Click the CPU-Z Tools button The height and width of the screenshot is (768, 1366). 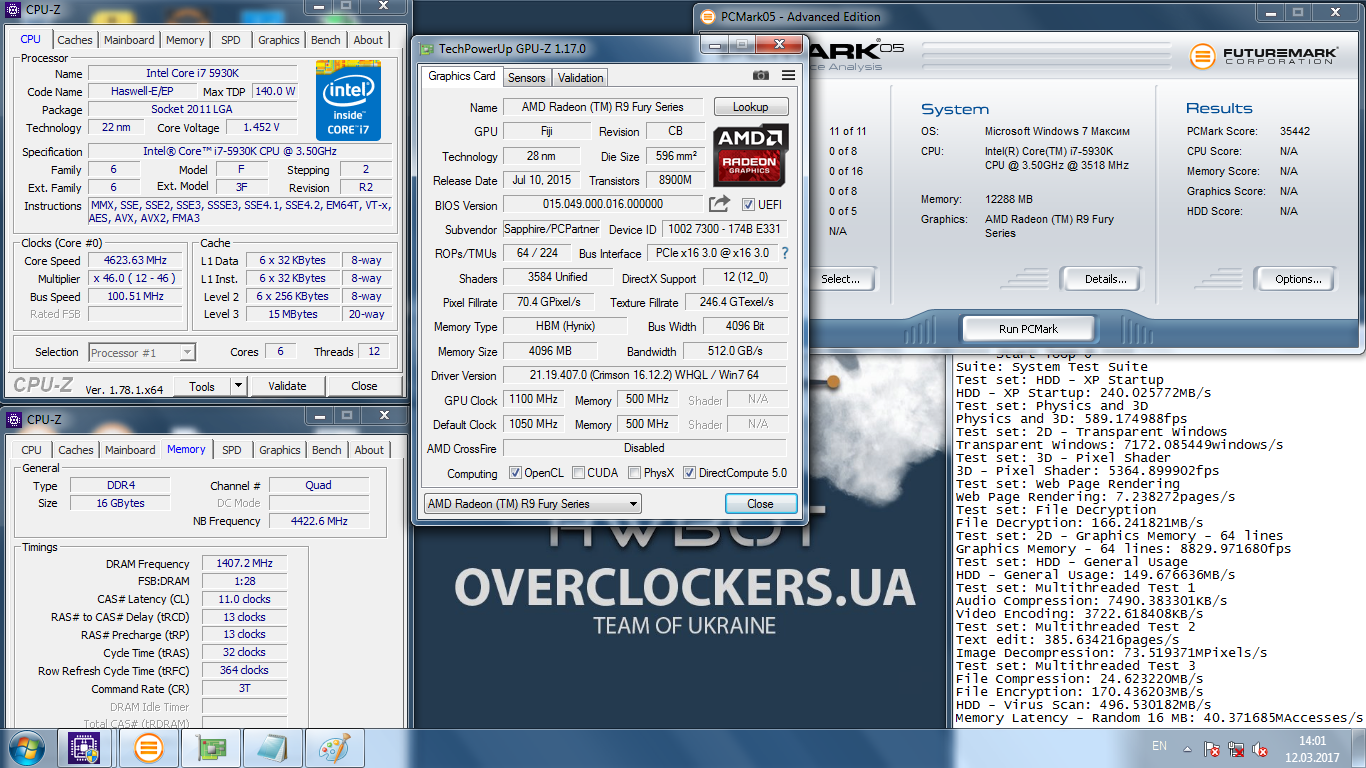202,386
